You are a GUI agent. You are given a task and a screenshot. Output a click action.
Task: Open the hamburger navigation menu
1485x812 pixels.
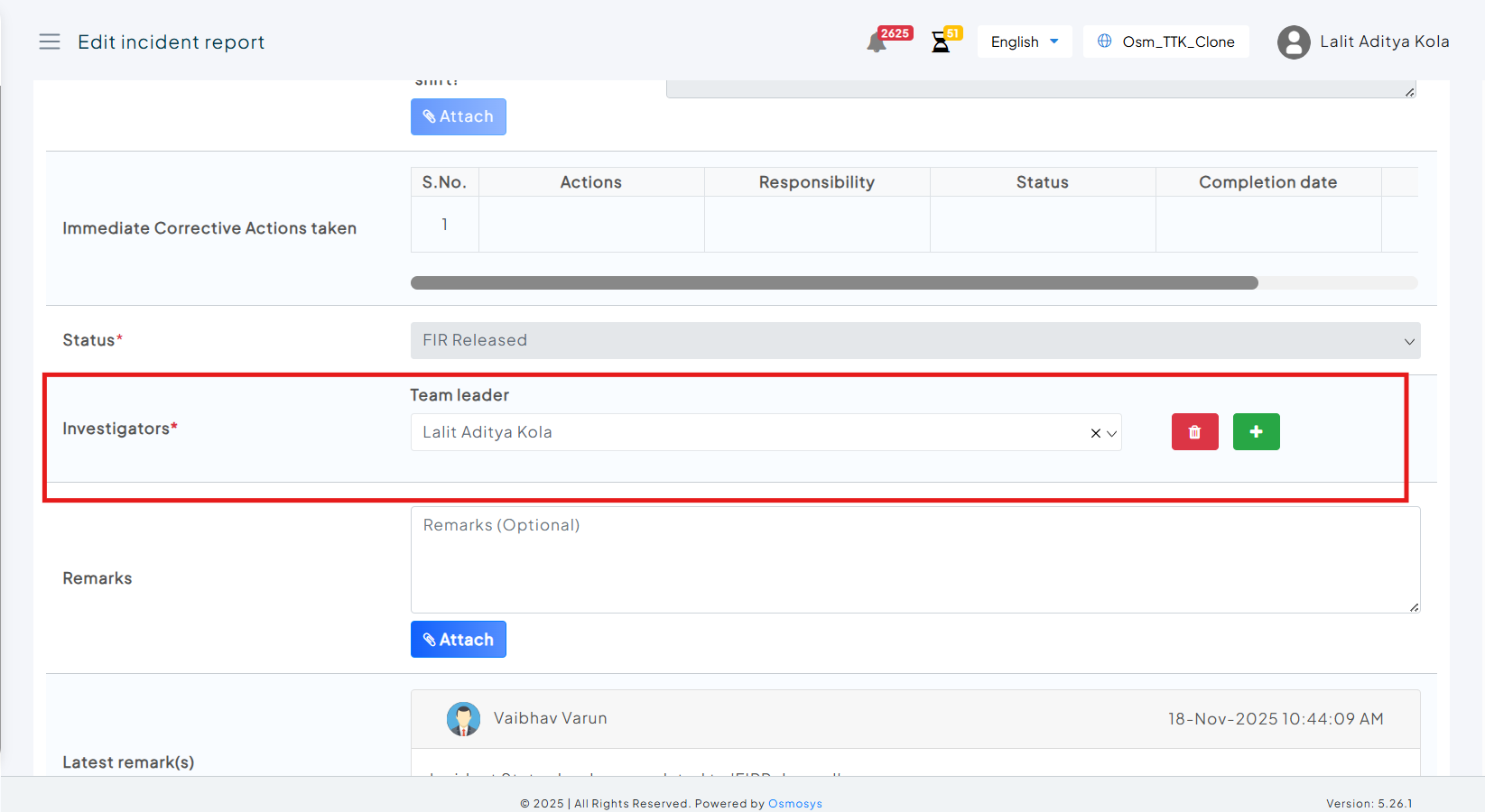[50, 42]
